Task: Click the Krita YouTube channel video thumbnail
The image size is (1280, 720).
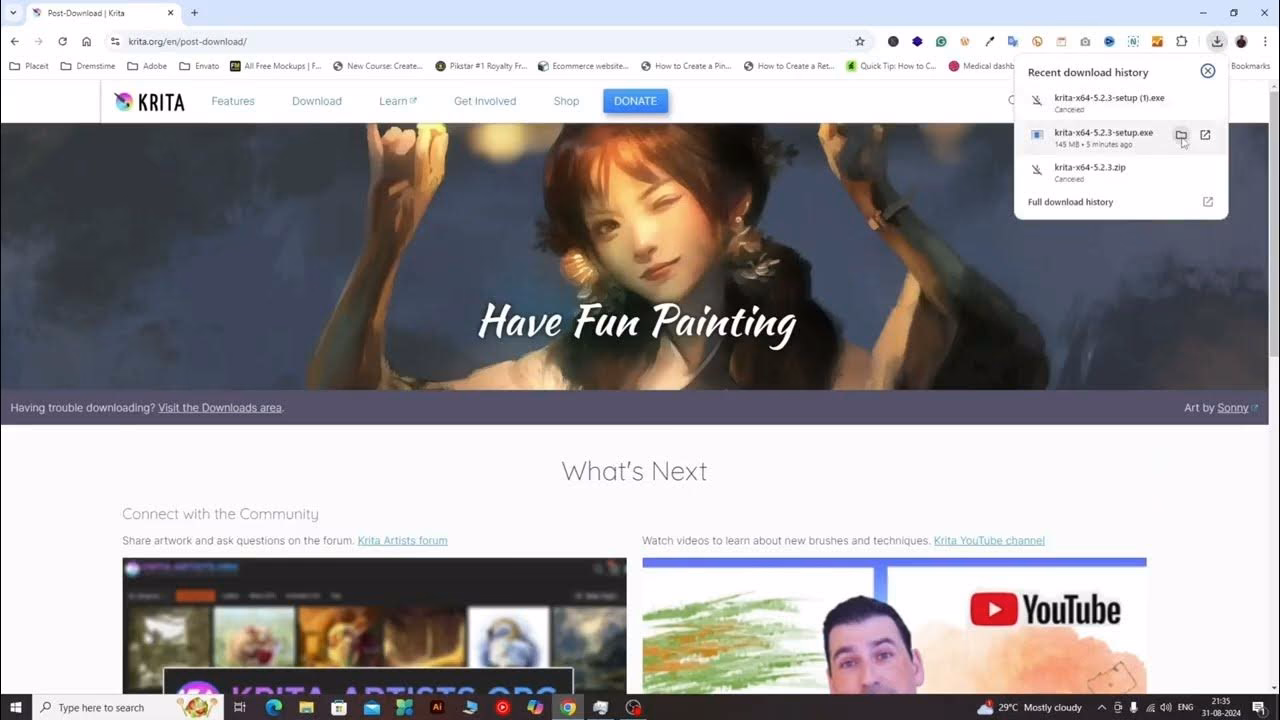Action: click(894, 625)
